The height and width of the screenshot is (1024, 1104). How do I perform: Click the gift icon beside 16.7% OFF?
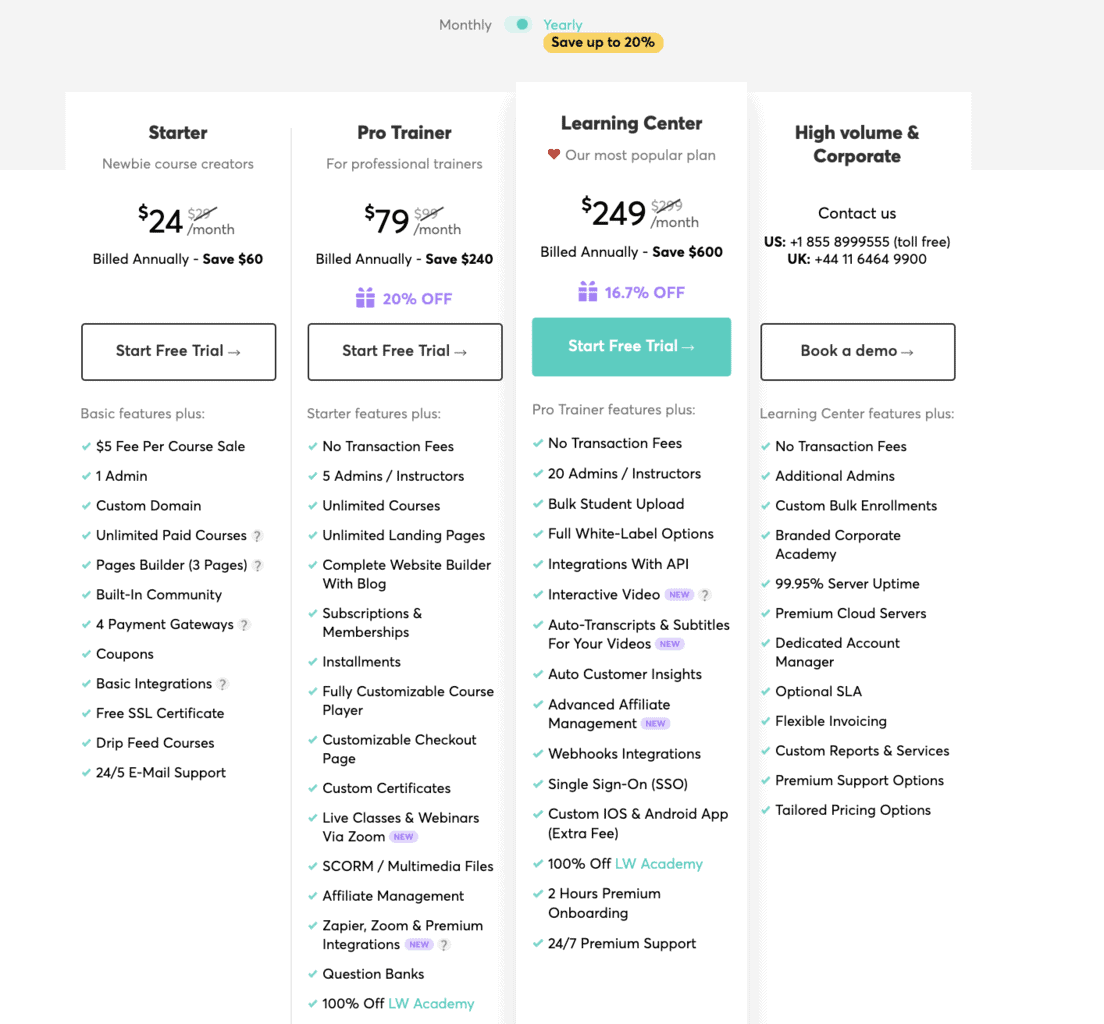coord(589,292)
